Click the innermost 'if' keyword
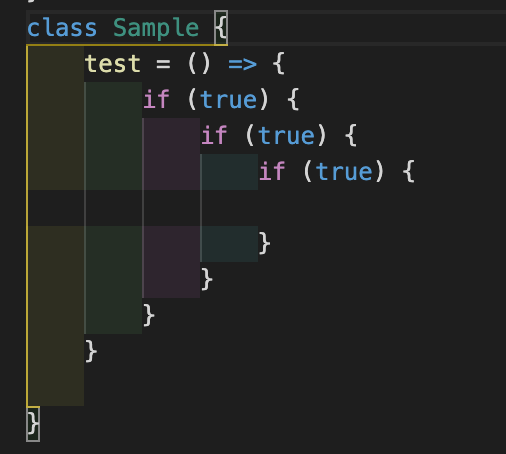This screenshot has height=454, width=506. tap(272, 171)
